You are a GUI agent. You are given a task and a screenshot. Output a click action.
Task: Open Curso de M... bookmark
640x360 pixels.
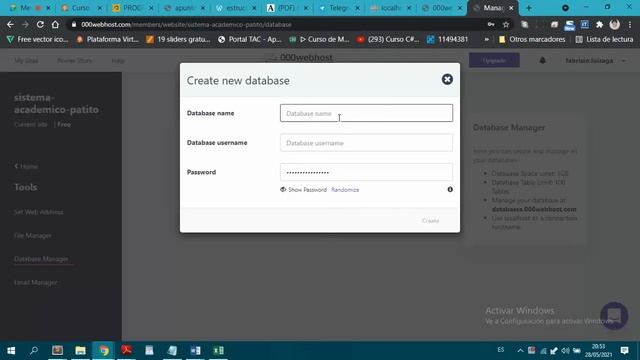pyautogui.click(x=320, y=39)
